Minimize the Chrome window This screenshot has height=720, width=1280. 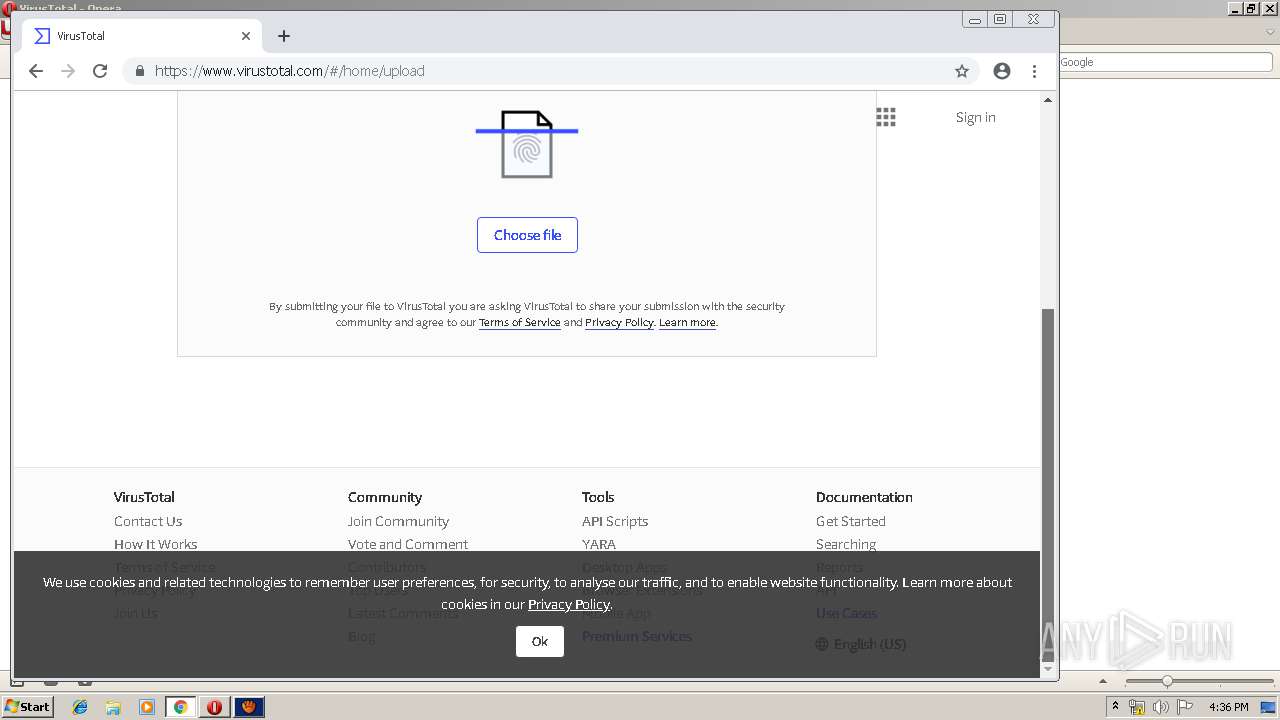click(975, 19)
